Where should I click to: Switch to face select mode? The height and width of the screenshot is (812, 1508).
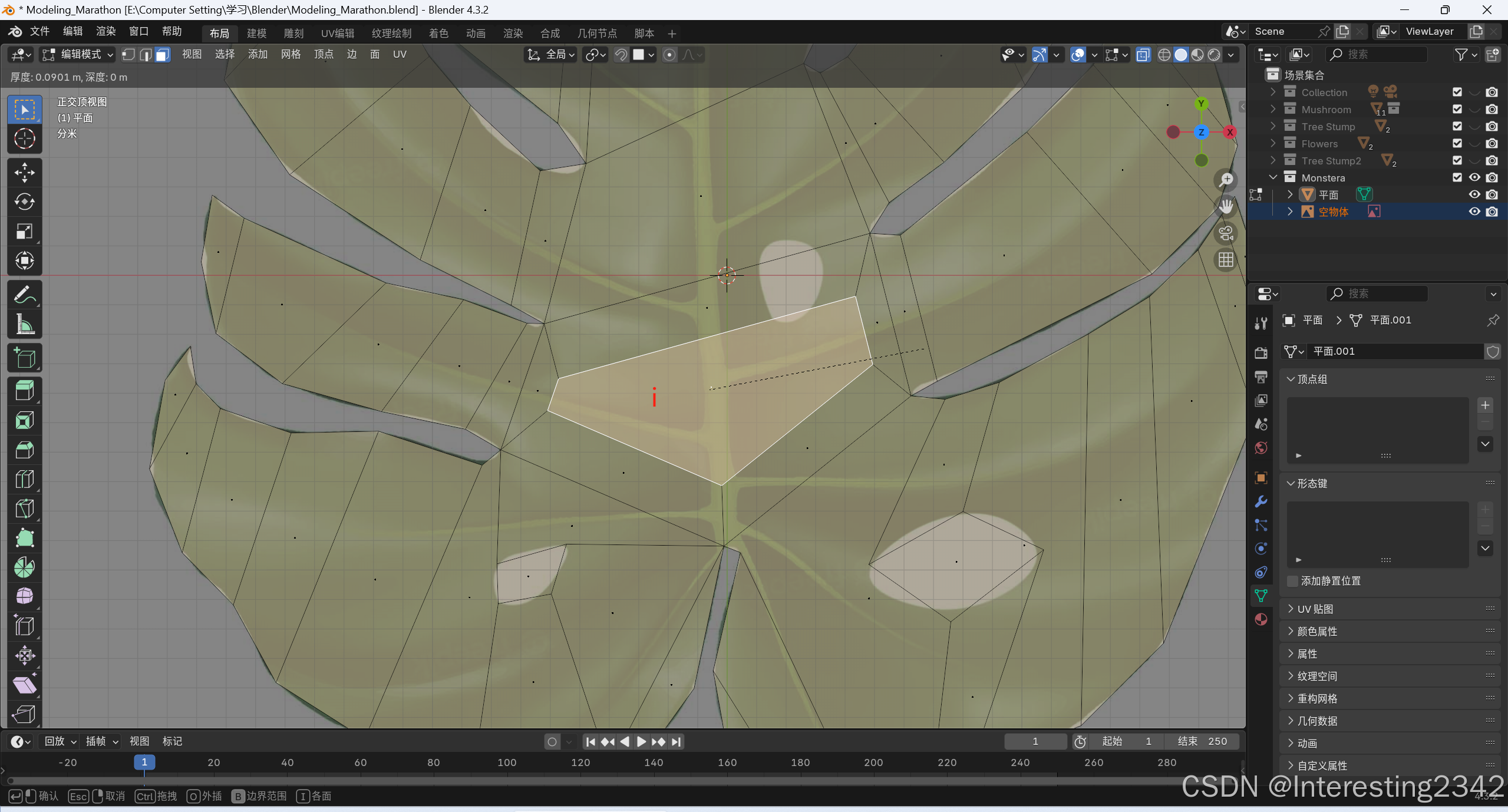pyautogui.click(x=163, y=55)
